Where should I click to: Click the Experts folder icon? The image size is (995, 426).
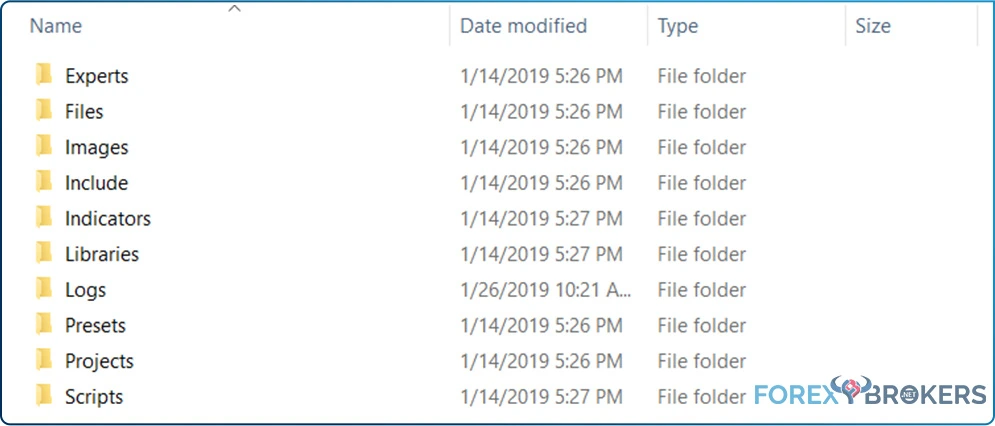(44, 76)
